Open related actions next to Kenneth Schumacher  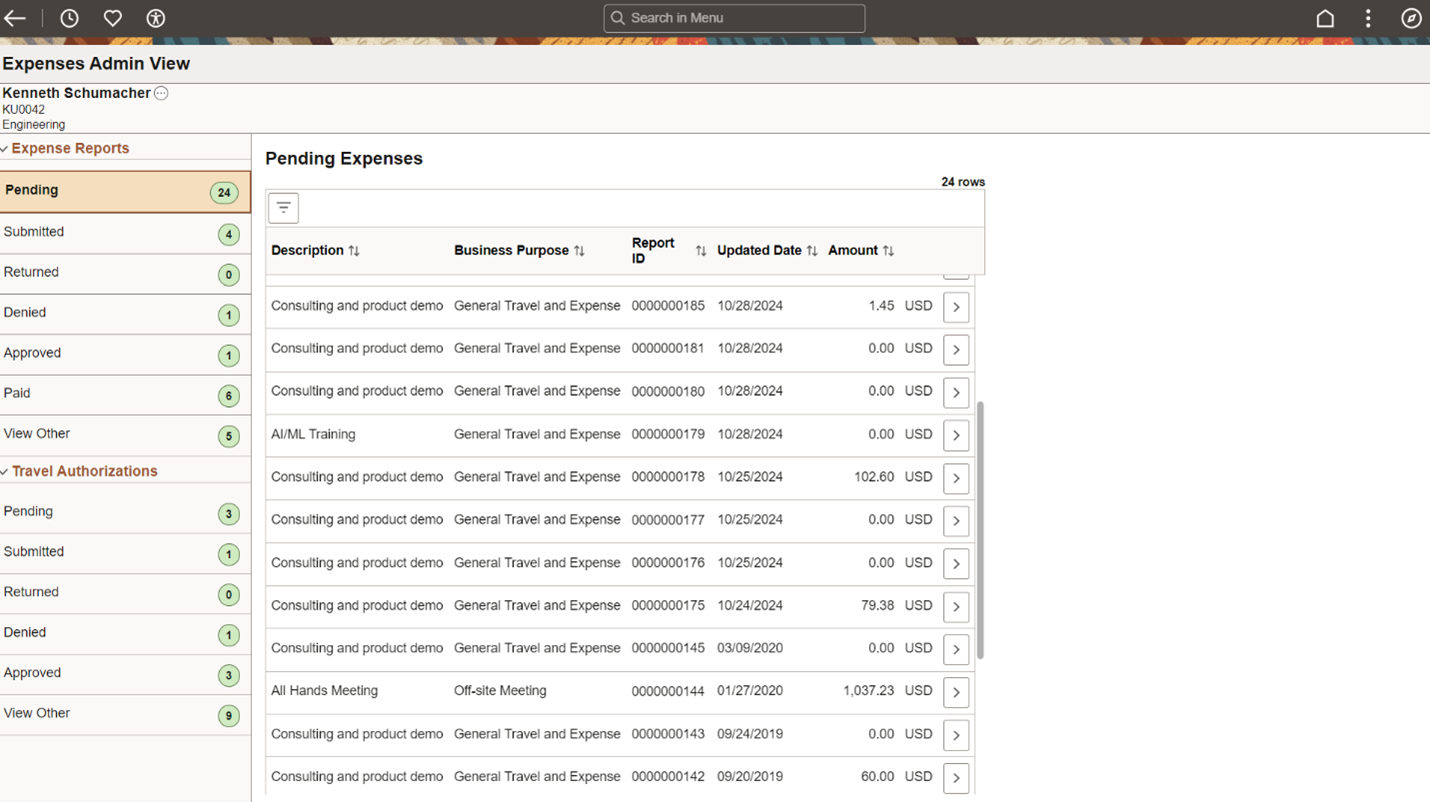pos(161,93)
